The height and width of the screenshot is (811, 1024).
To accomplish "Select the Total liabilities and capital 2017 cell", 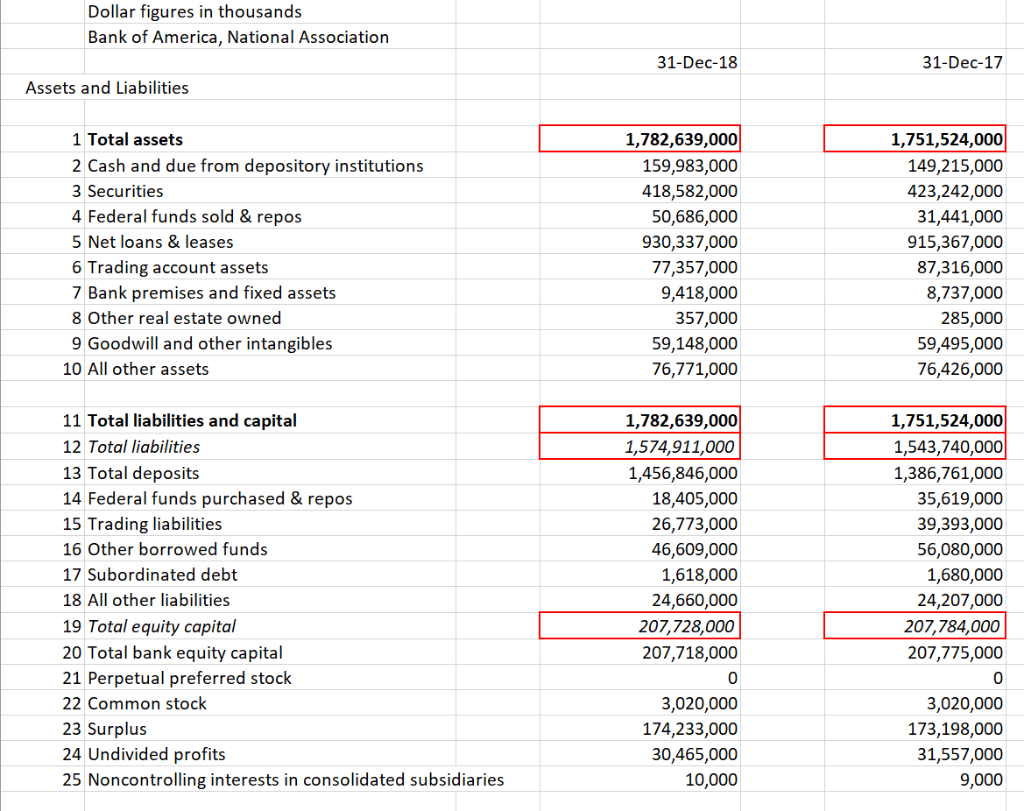I will pyautogui.click(x=914, y=420).
